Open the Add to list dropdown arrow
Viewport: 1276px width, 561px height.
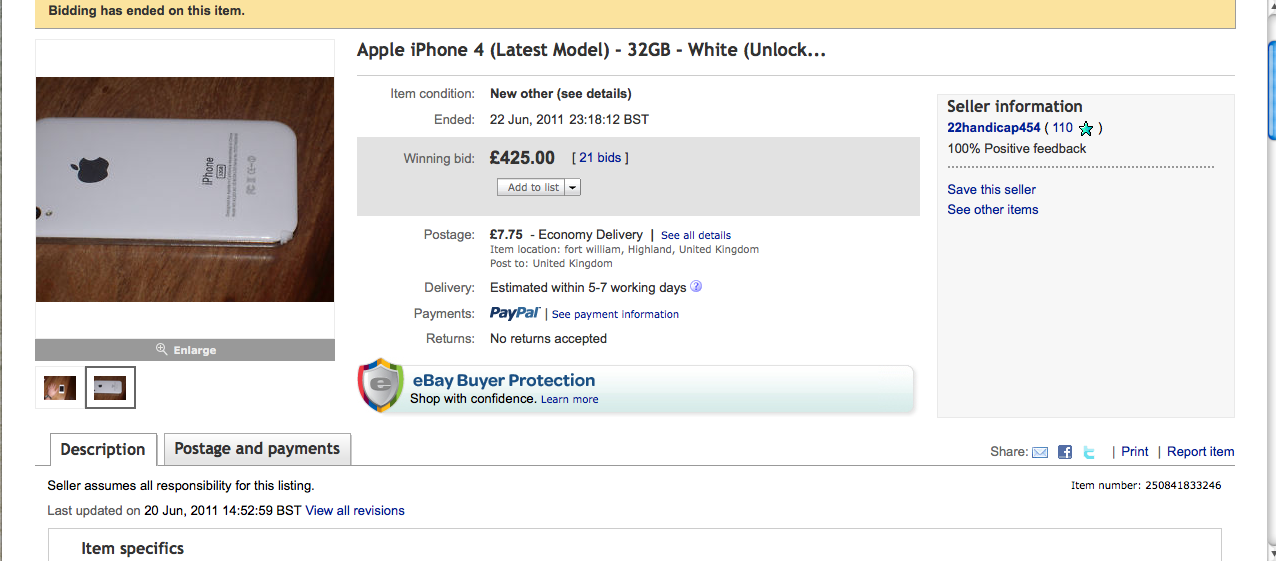pyautogui.click(x=573, y=187)
